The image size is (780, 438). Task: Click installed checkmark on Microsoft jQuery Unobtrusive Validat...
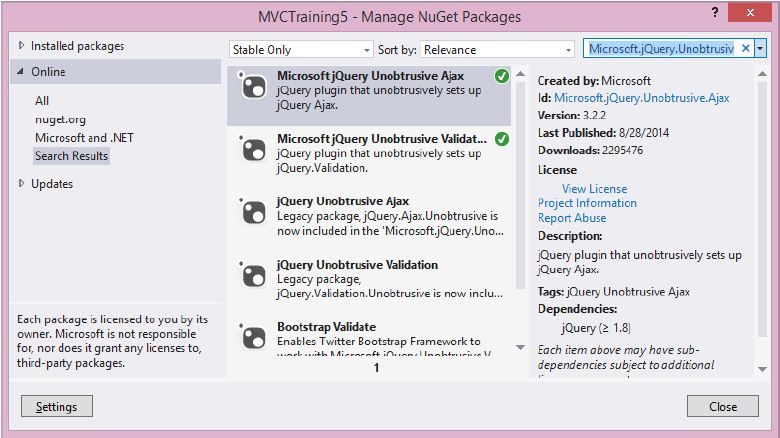(502, 139)
